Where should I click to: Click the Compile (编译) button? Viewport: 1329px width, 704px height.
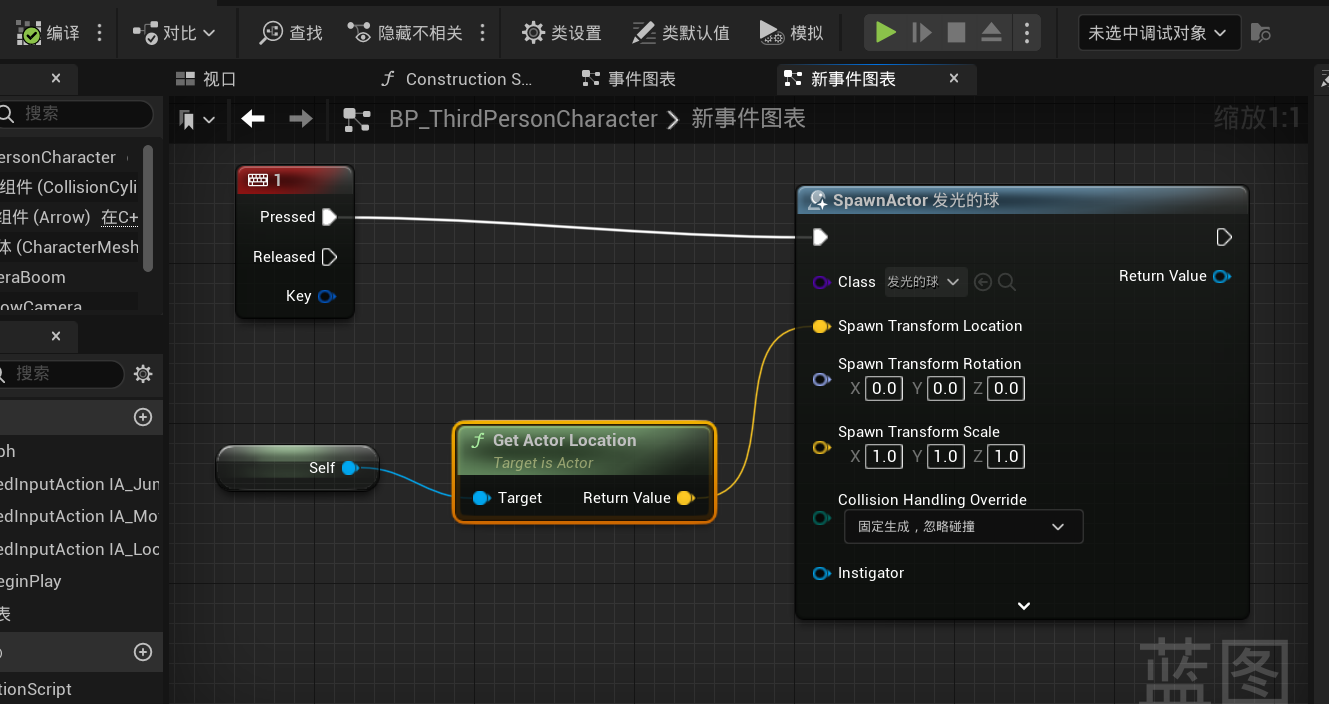coord(48,33)
